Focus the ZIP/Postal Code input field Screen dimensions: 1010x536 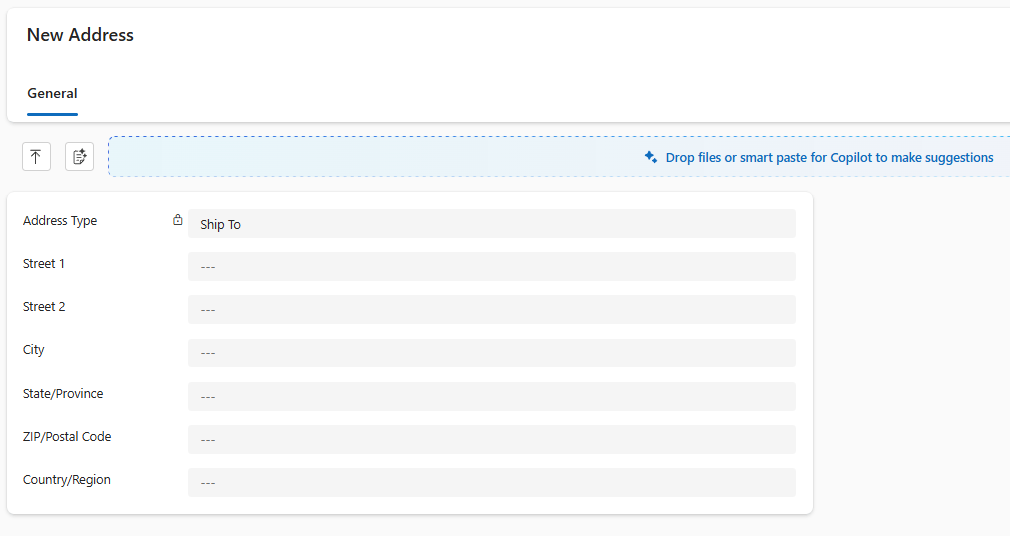click(491, 440)
